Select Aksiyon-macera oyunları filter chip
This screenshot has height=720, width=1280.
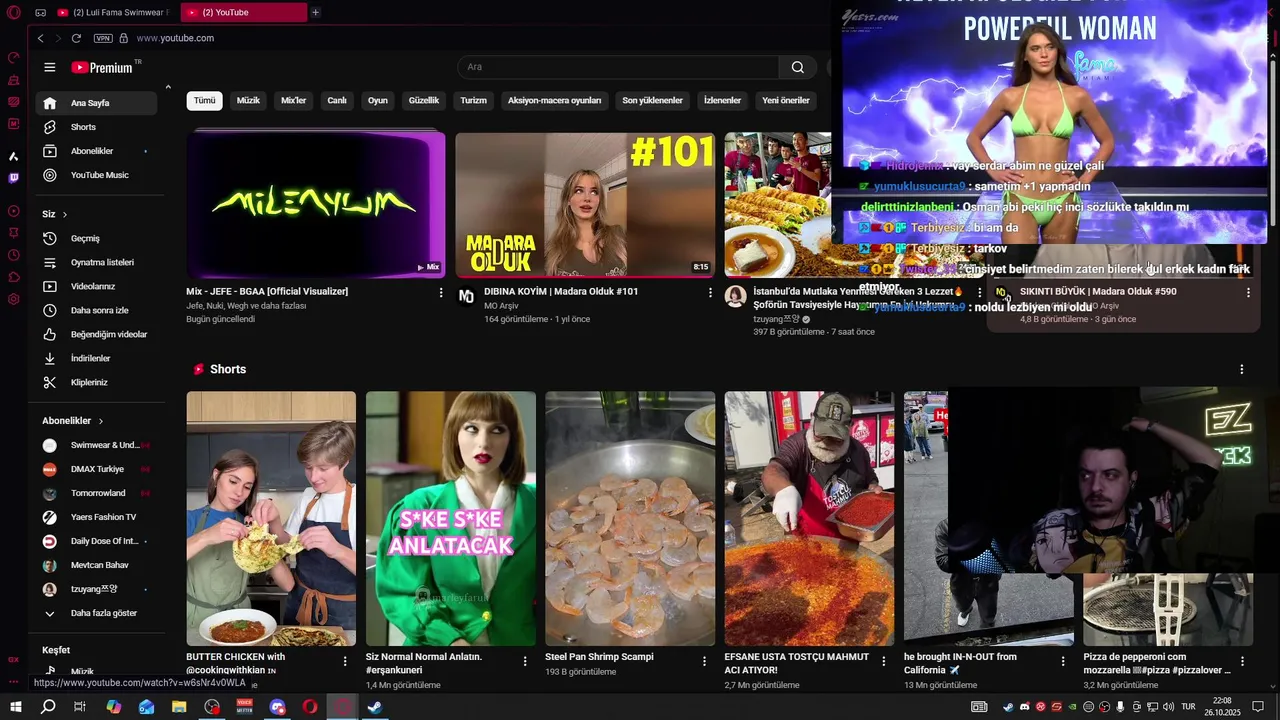tap(554, 100)
